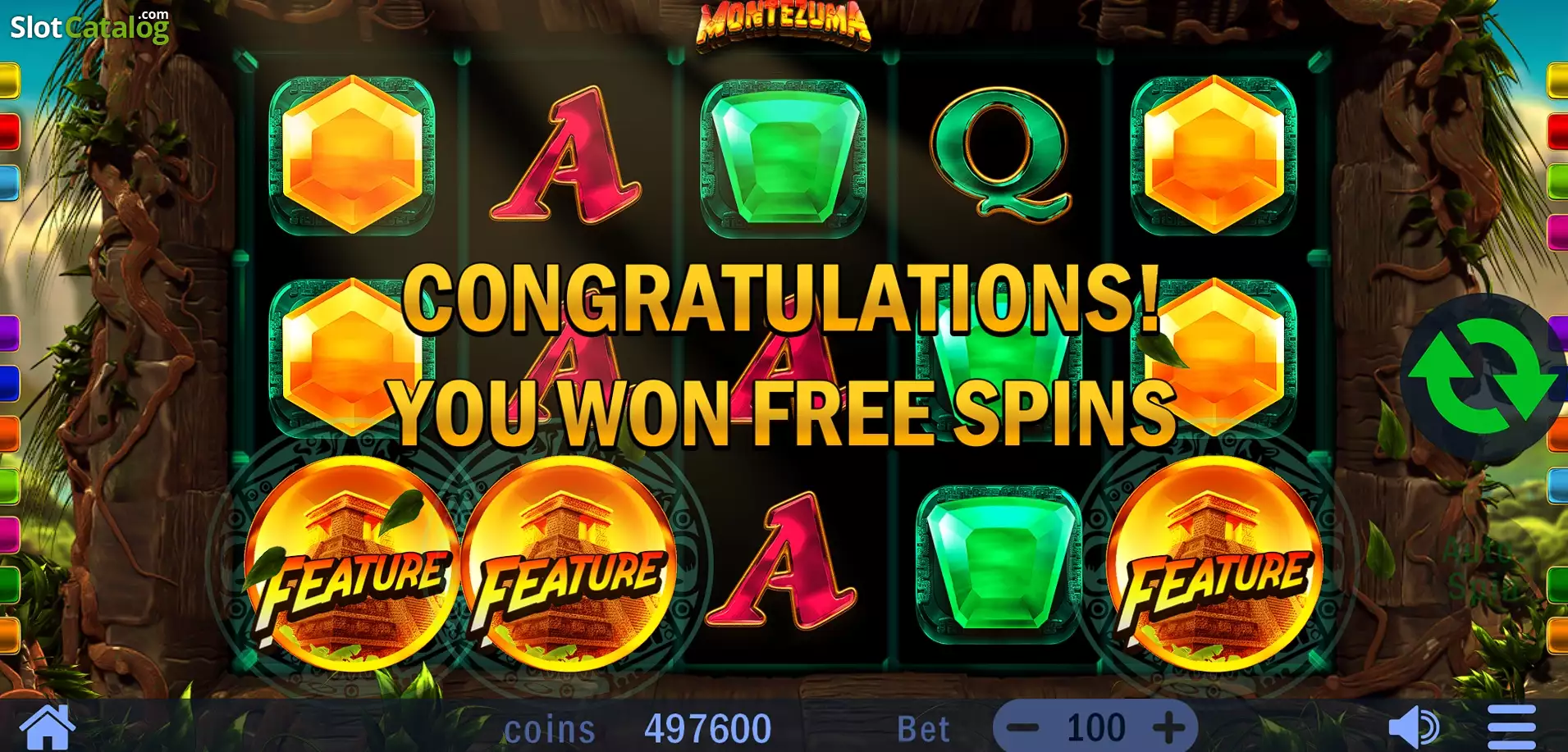Select the Feature symbol on the last reel

(1214, 563)
